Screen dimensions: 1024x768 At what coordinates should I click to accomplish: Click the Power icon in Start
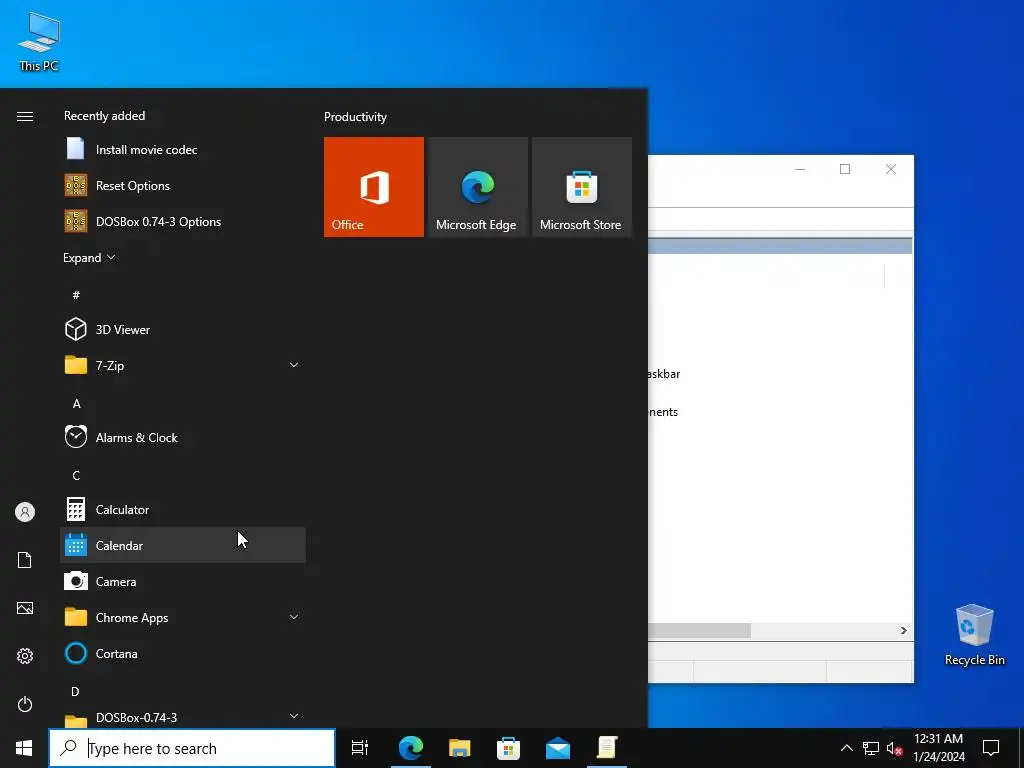pos(25,704)
